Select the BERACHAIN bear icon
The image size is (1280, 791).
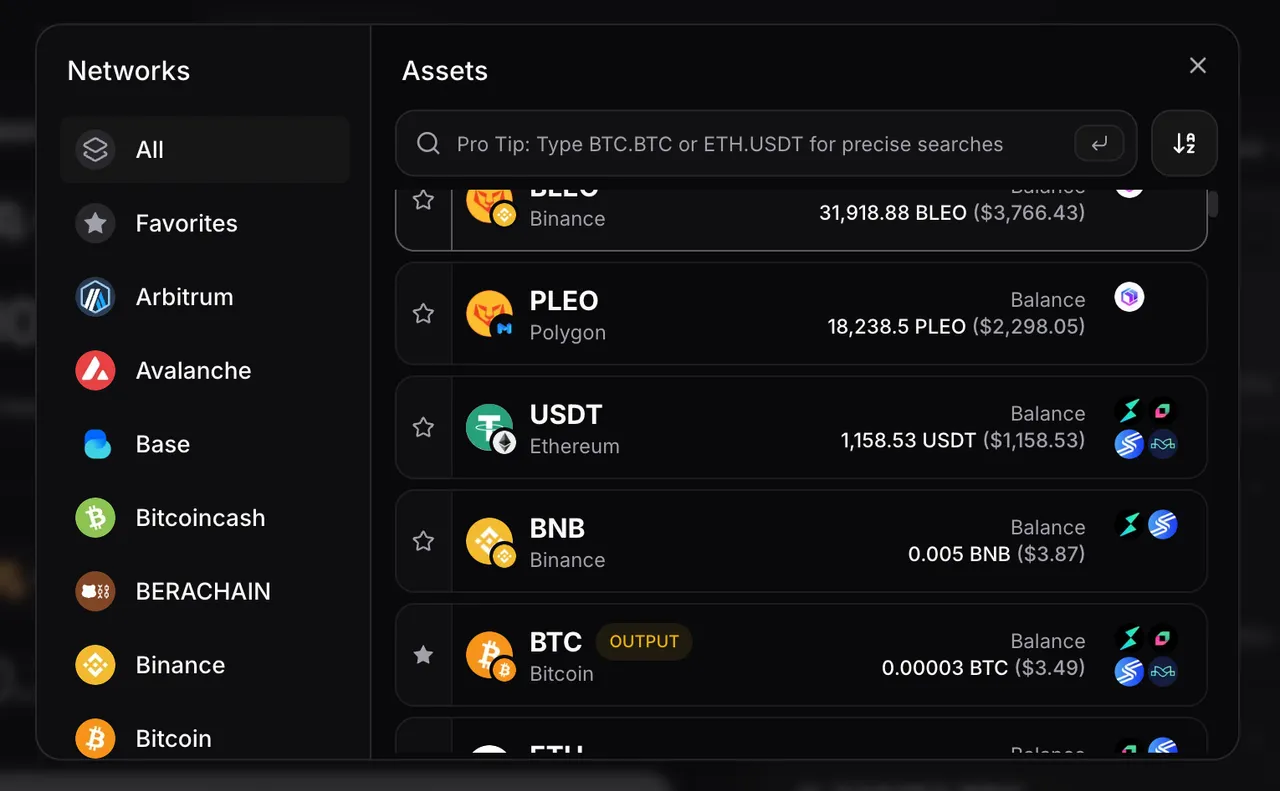tap(96, 592)
